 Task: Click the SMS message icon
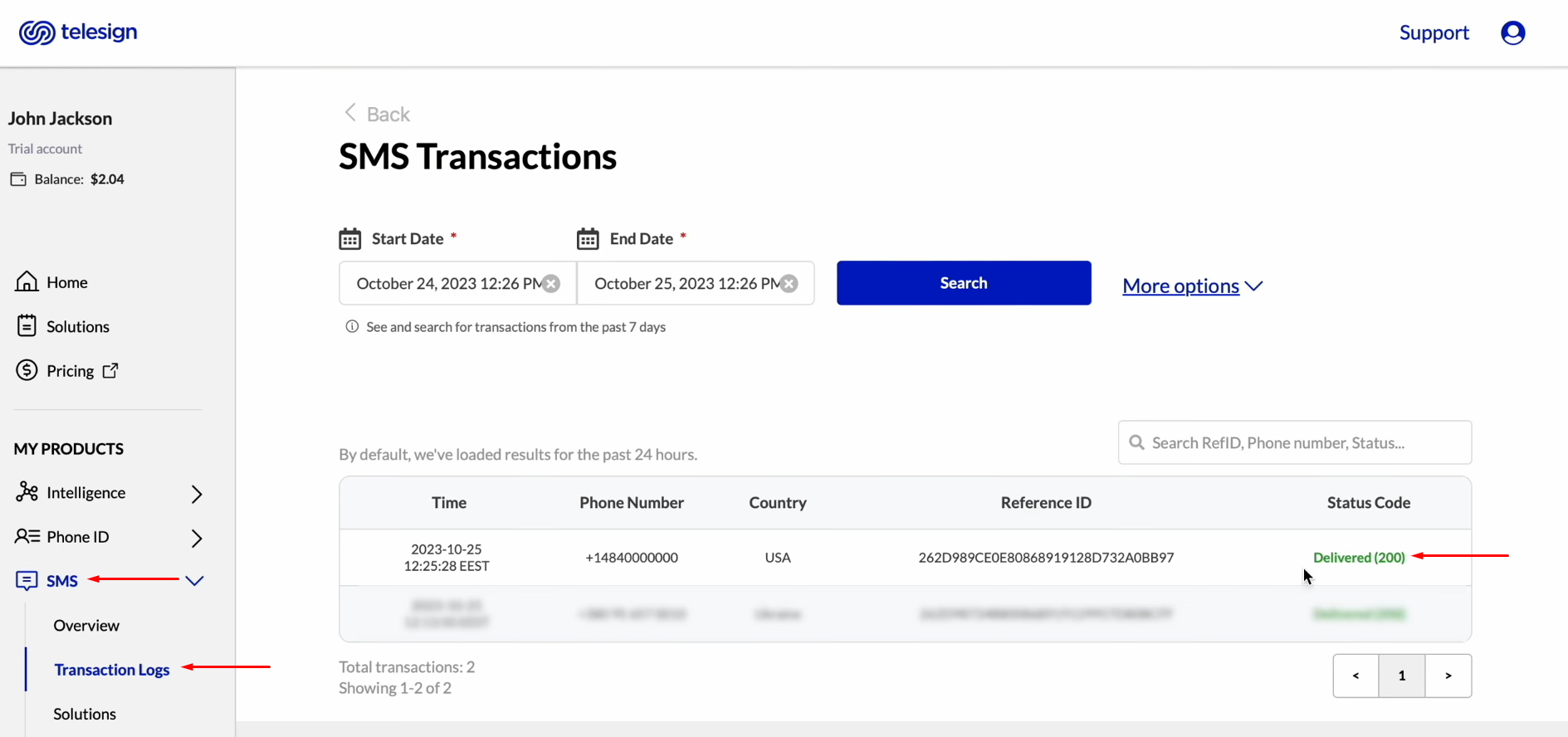(27, 580)
